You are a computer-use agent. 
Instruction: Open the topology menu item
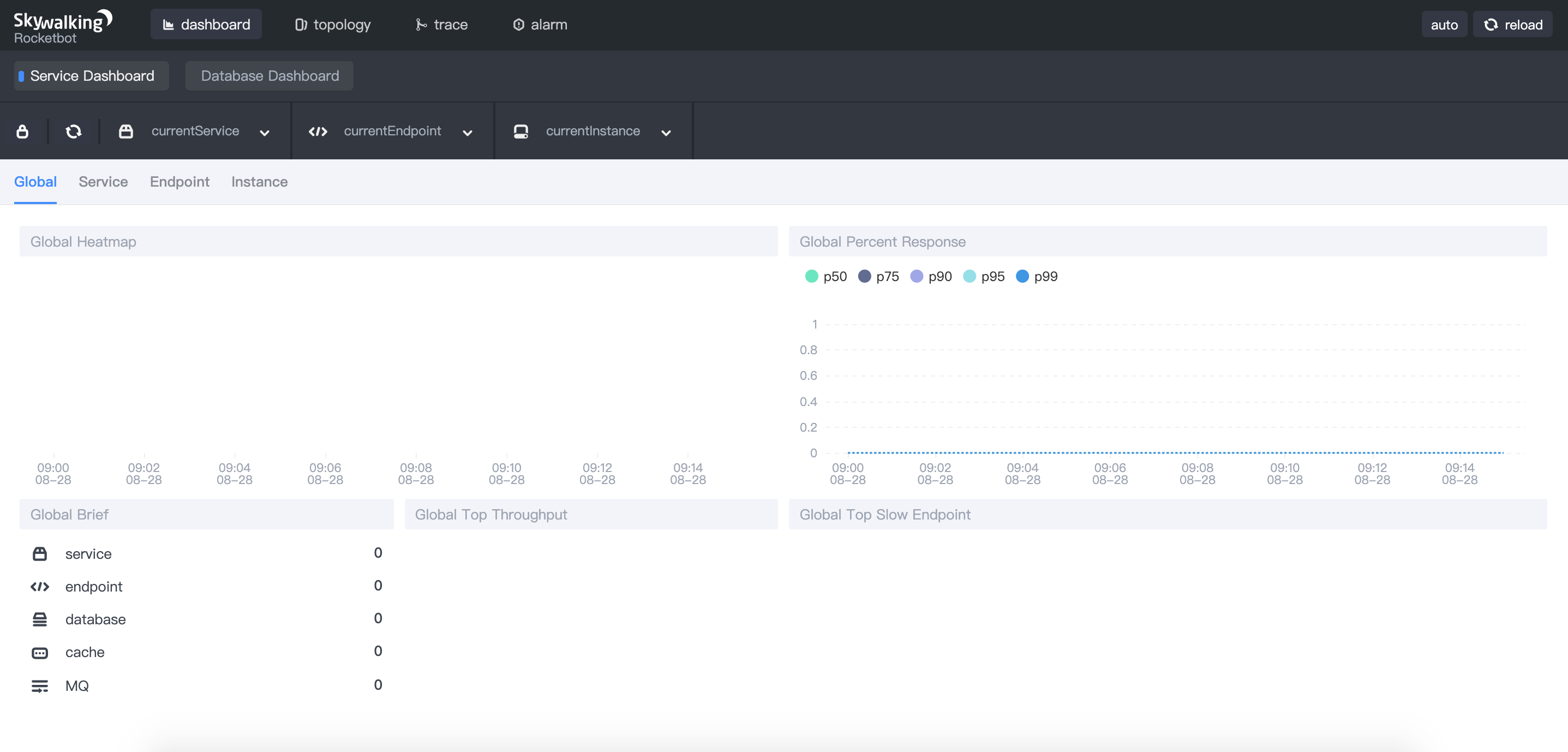pos(332,25)
